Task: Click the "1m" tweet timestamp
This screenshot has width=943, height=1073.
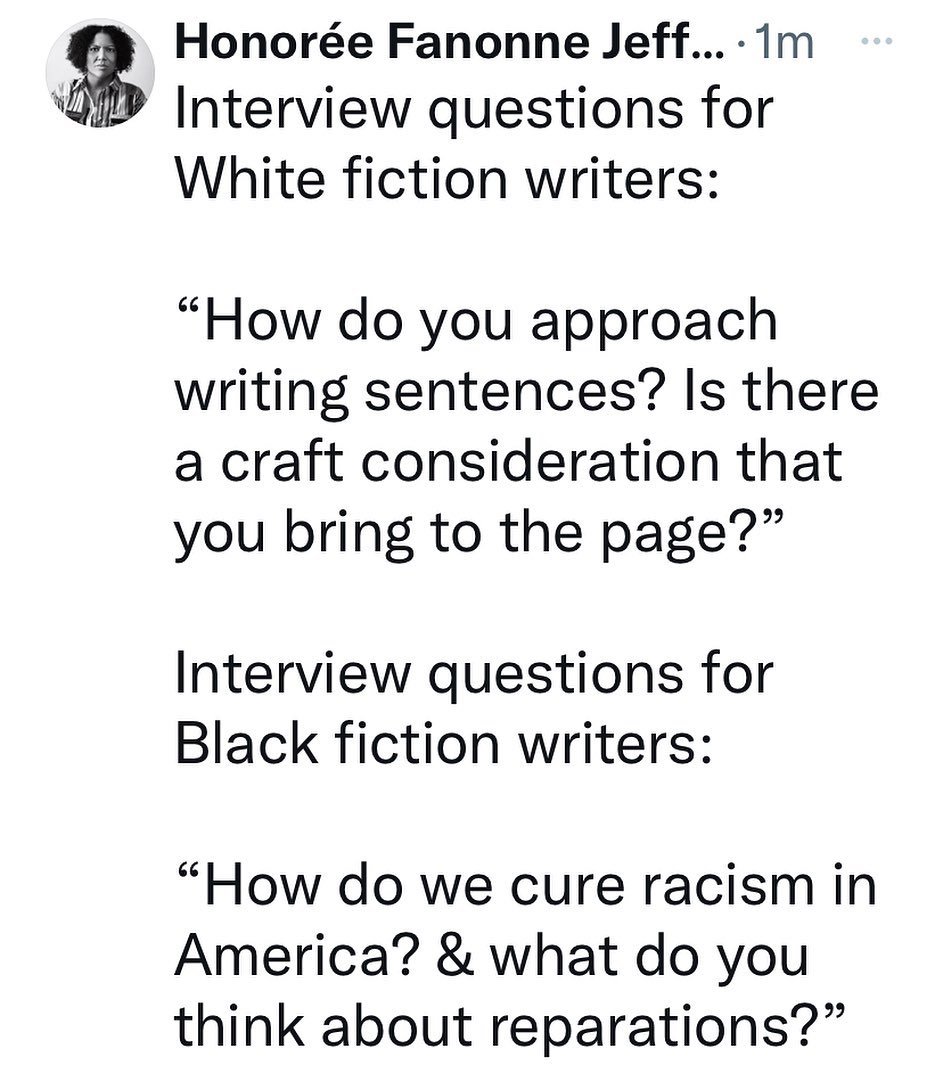Action: (x=788, y=45)
